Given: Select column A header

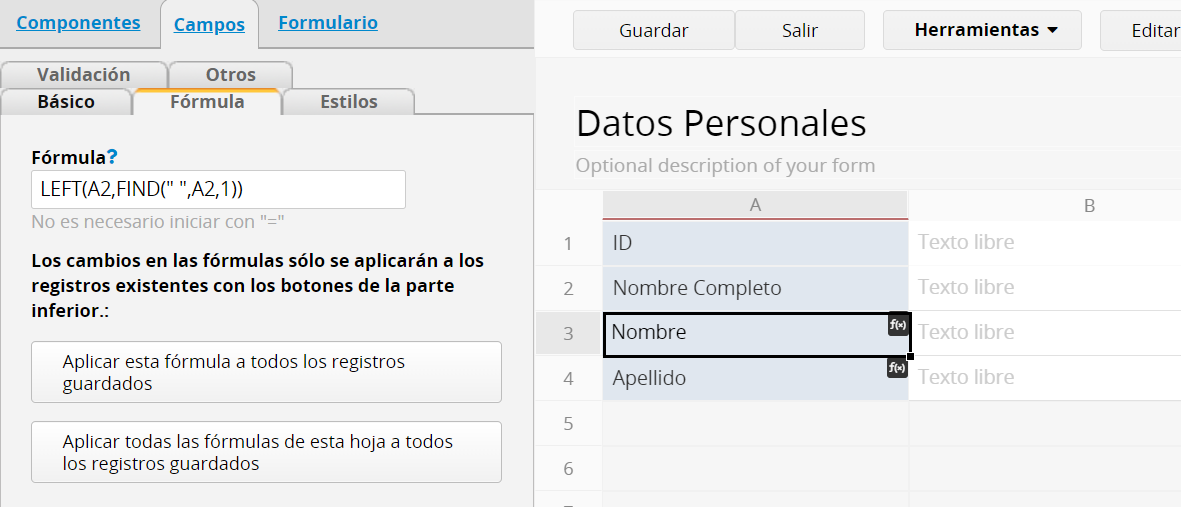Looking at the screenshot, I should tap(755, 205).
